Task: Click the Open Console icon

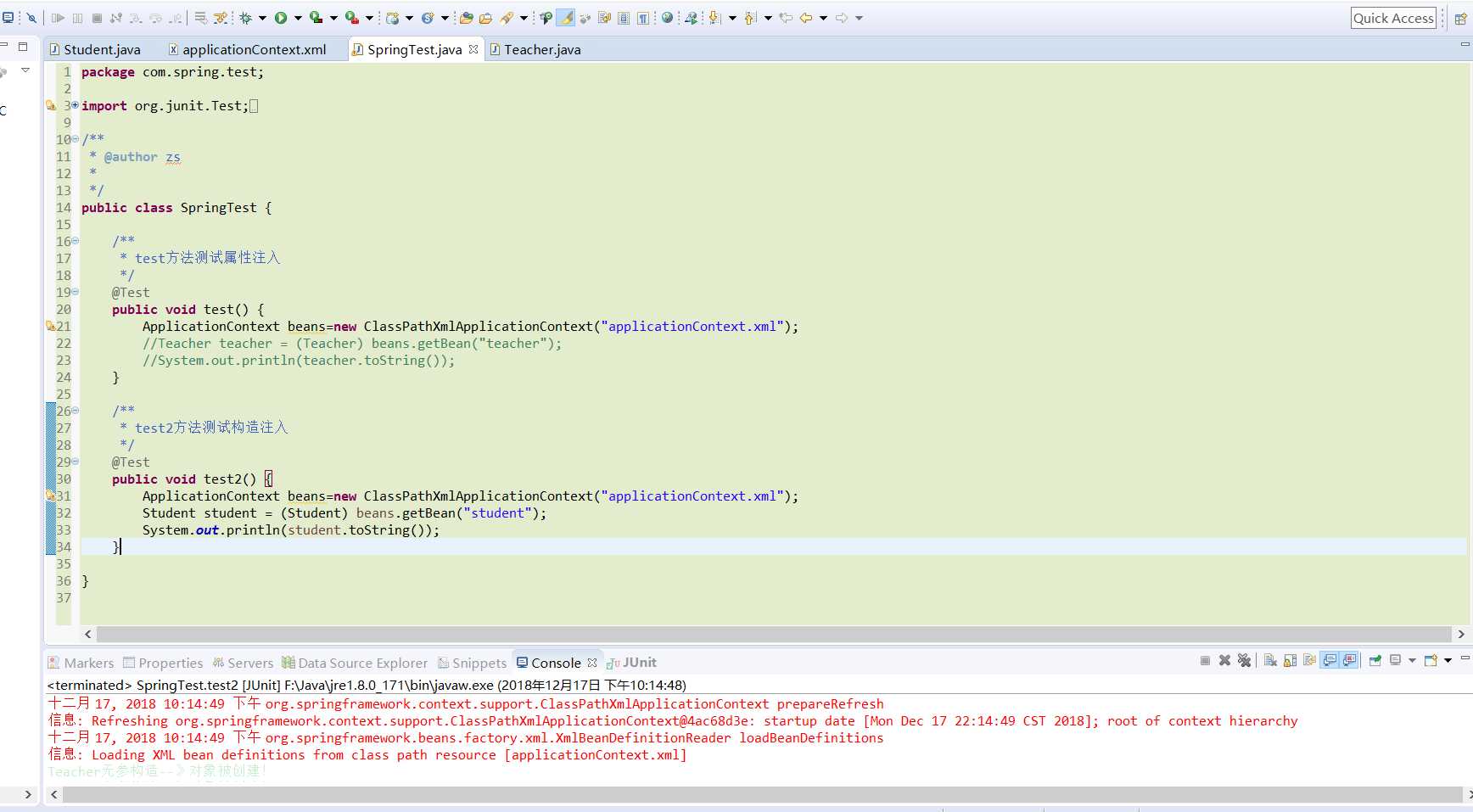Action: (1431, 660)
